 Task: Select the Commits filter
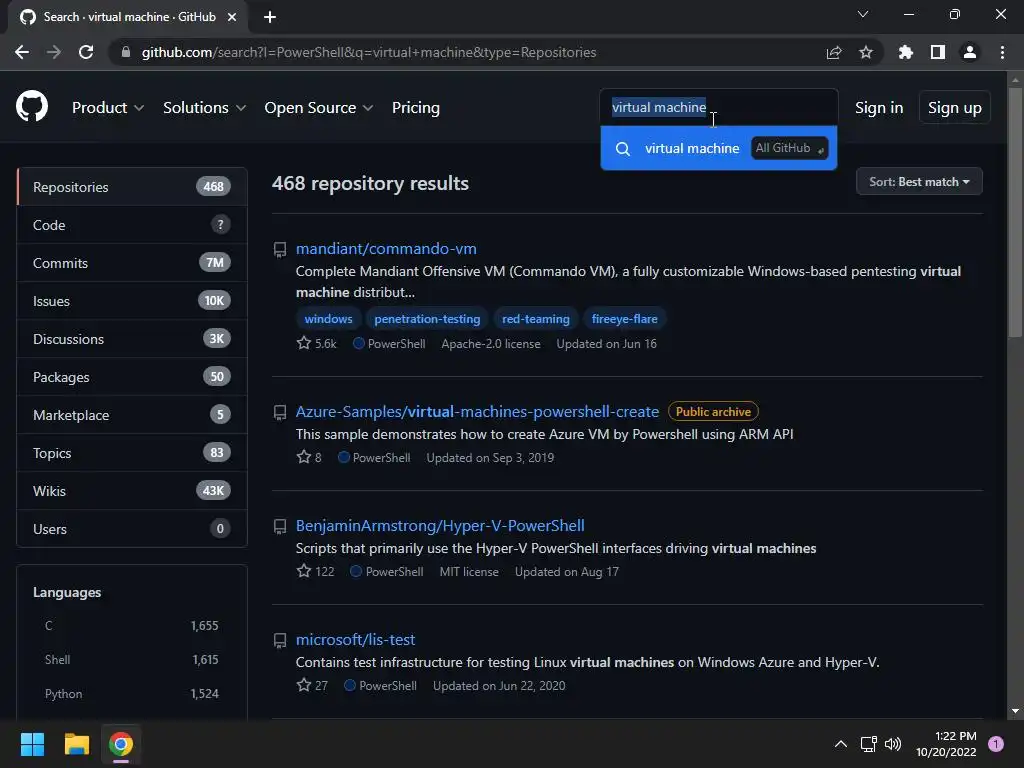132,263
